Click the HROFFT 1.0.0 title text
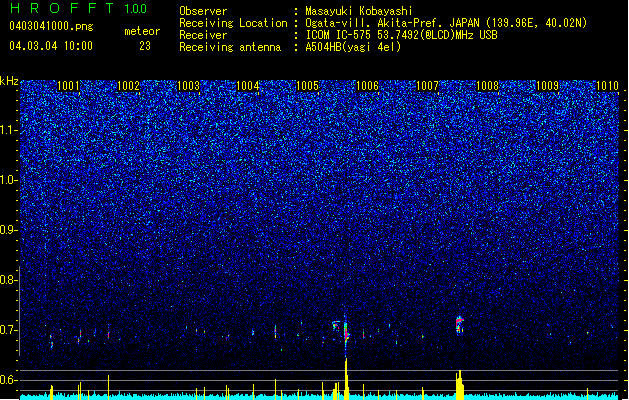The height and width of the screenshot is (400, 629). (78, 8)
